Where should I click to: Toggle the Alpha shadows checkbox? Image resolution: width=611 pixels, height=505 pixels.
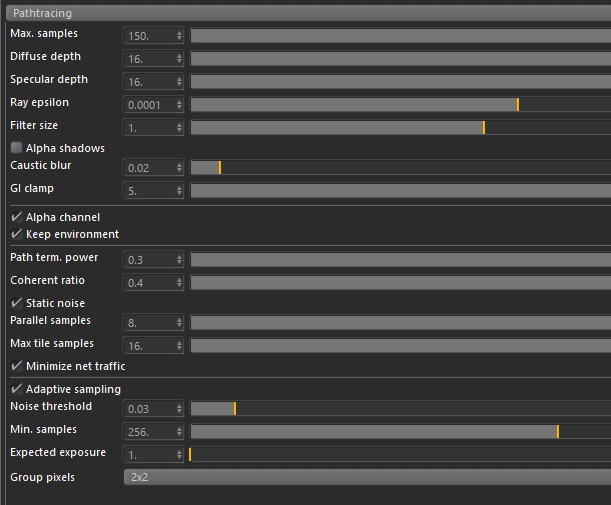(16, 148)
